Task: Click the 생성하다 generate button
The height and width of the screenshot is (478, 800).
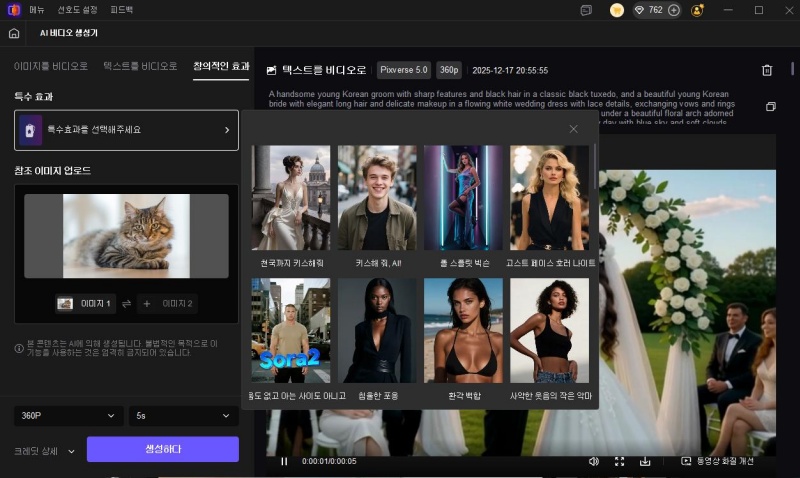Action: tap(162, 449)
